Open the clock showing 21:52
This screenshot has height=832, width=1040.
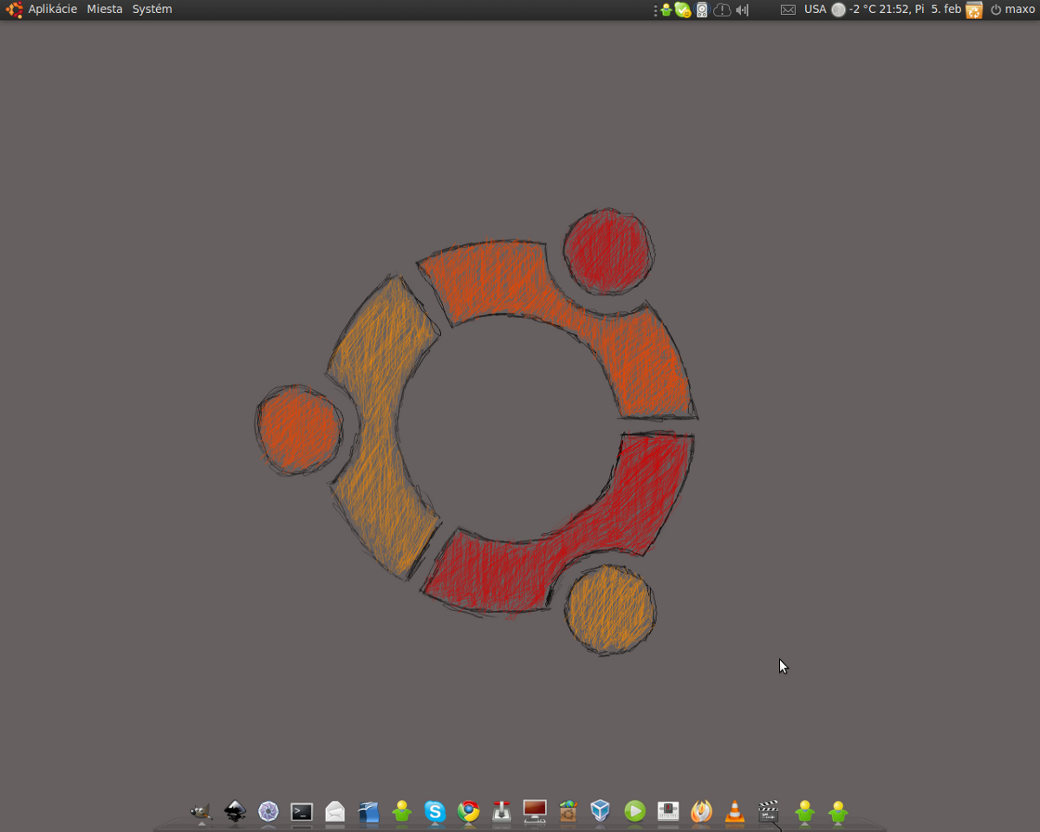point(920,9)
